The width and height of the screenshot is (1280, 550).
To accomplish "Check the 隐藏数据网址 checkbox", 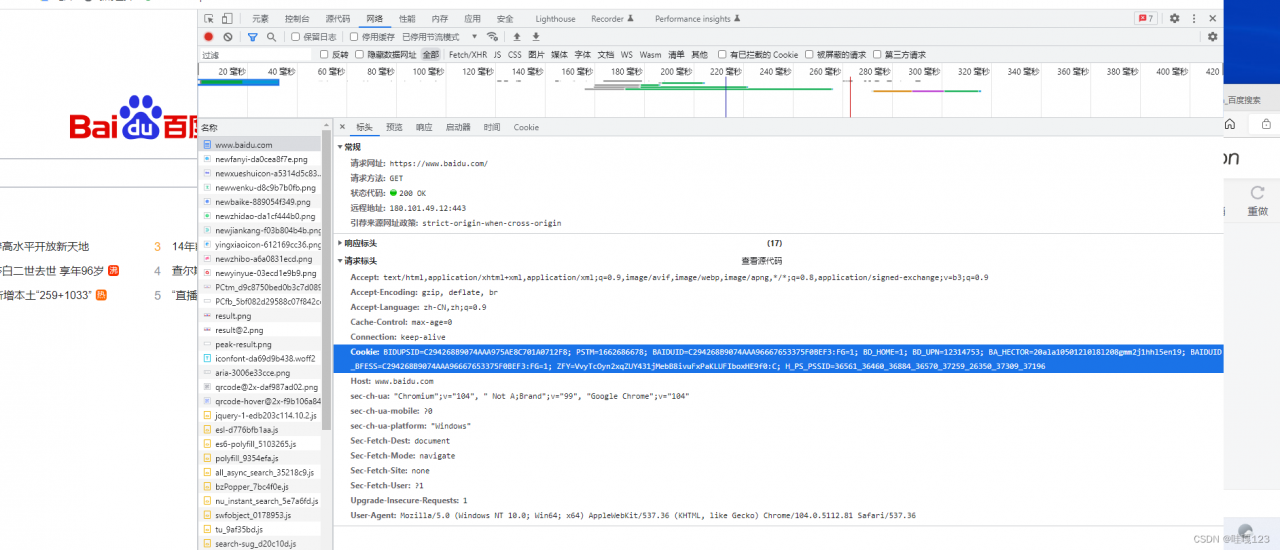I will pyautogui.click(x=360, y=55).
